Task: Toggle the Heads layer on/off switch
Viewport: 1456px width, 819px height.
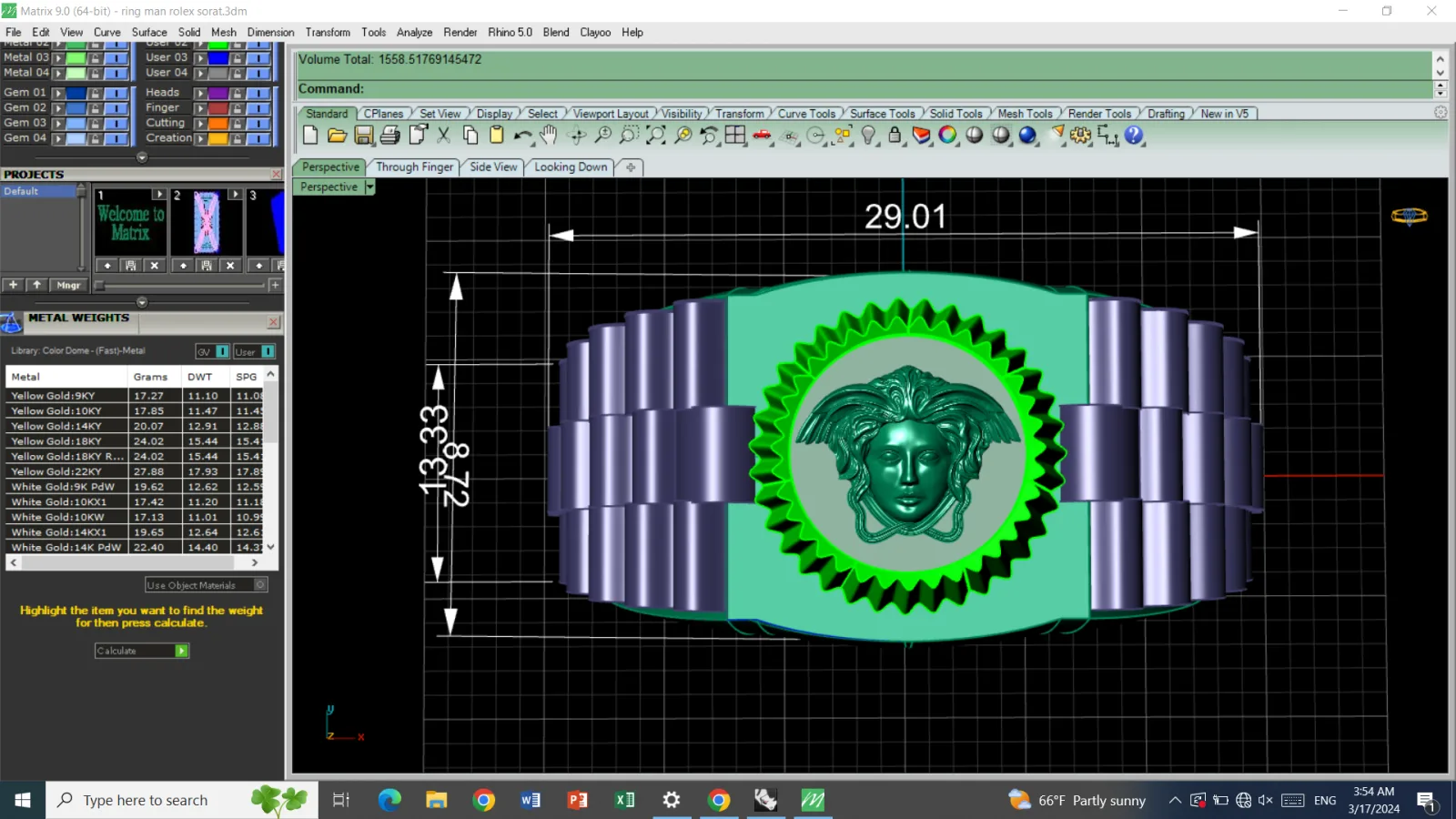Action: (x=258, y=93)
